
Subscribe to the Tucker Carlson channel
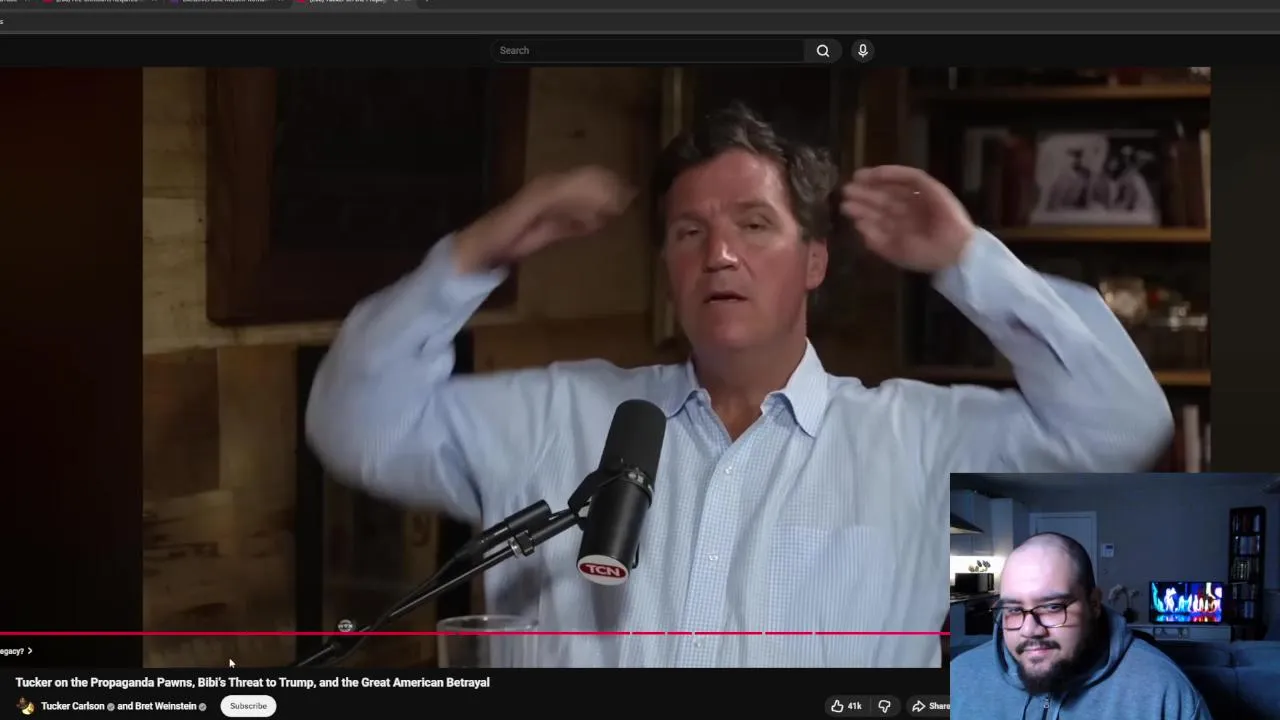coord(248,706)
